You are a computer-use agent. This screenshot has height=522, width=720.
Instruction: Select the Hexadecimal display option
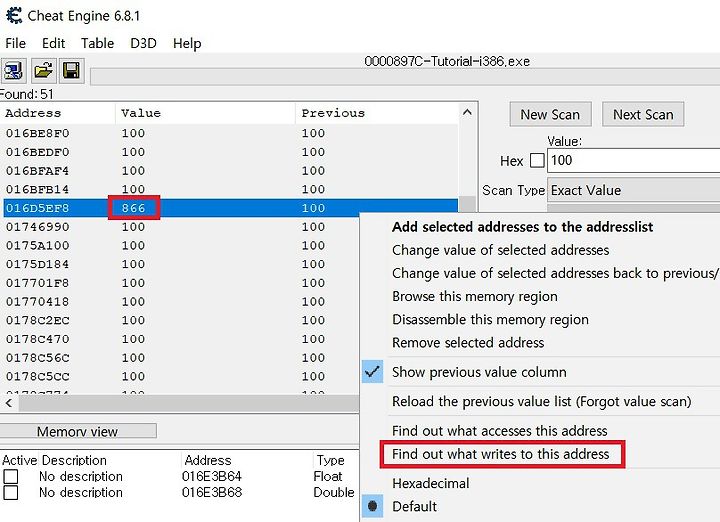tap(431, 483)
